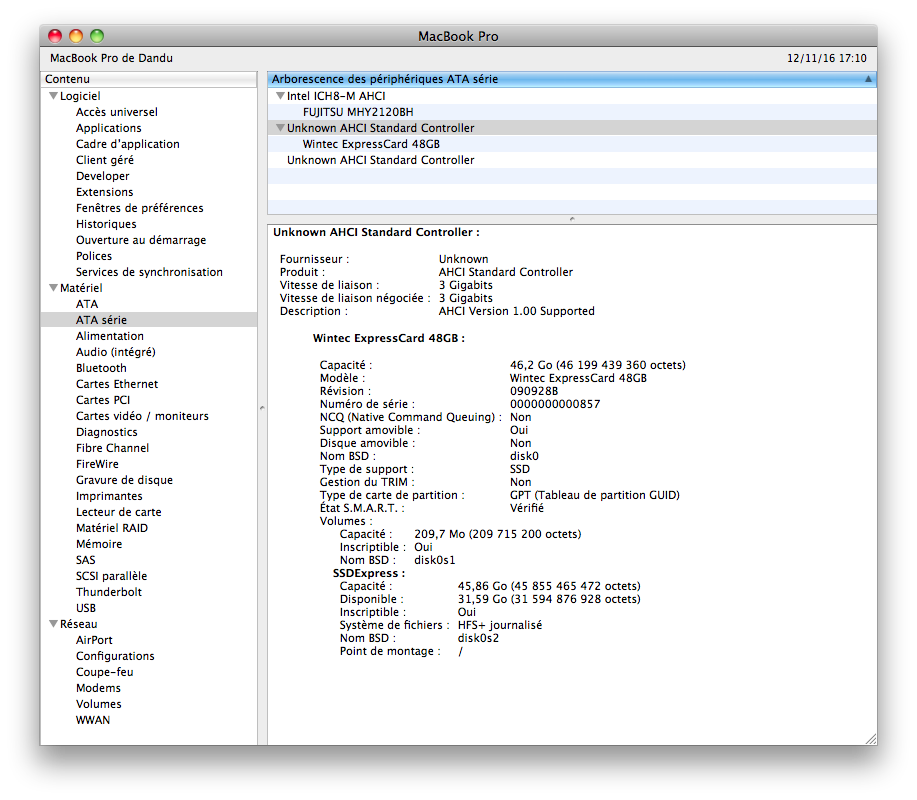Select AirPort under Réseau
This screenshot has width=917, height=800.
point(94,640)
